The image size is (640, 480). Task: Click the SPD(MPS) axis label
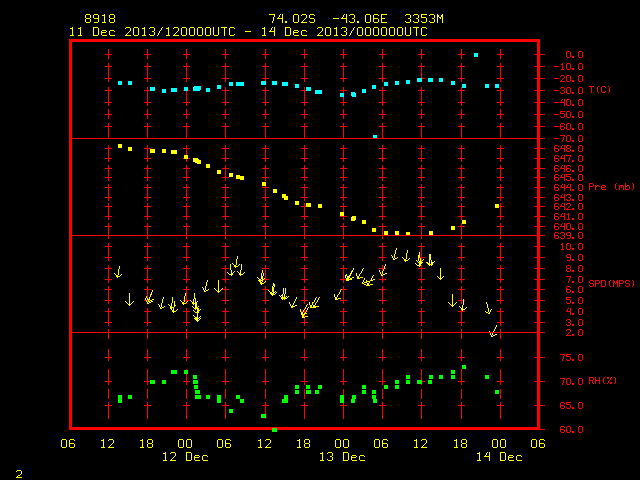click(x=611, y=283)
